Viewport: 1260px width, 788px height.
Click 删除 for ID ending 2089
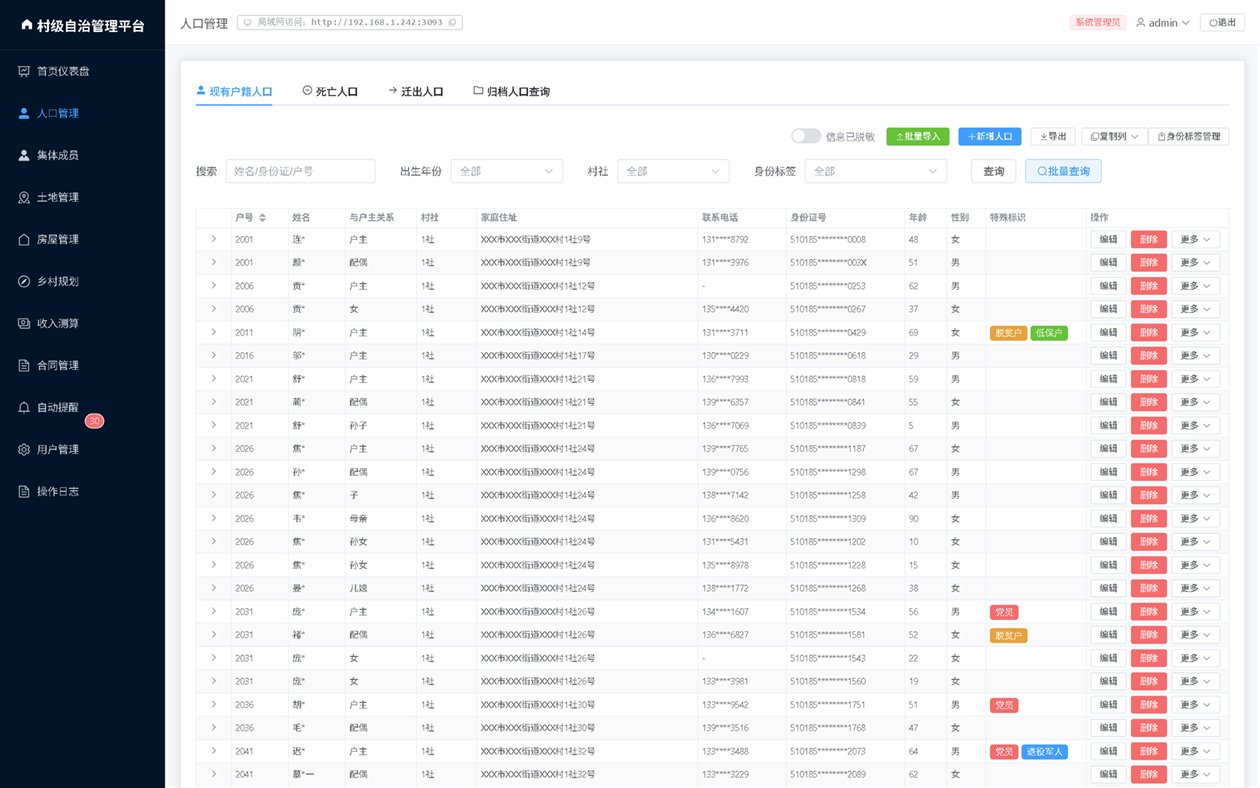[x=1148, y=774]
